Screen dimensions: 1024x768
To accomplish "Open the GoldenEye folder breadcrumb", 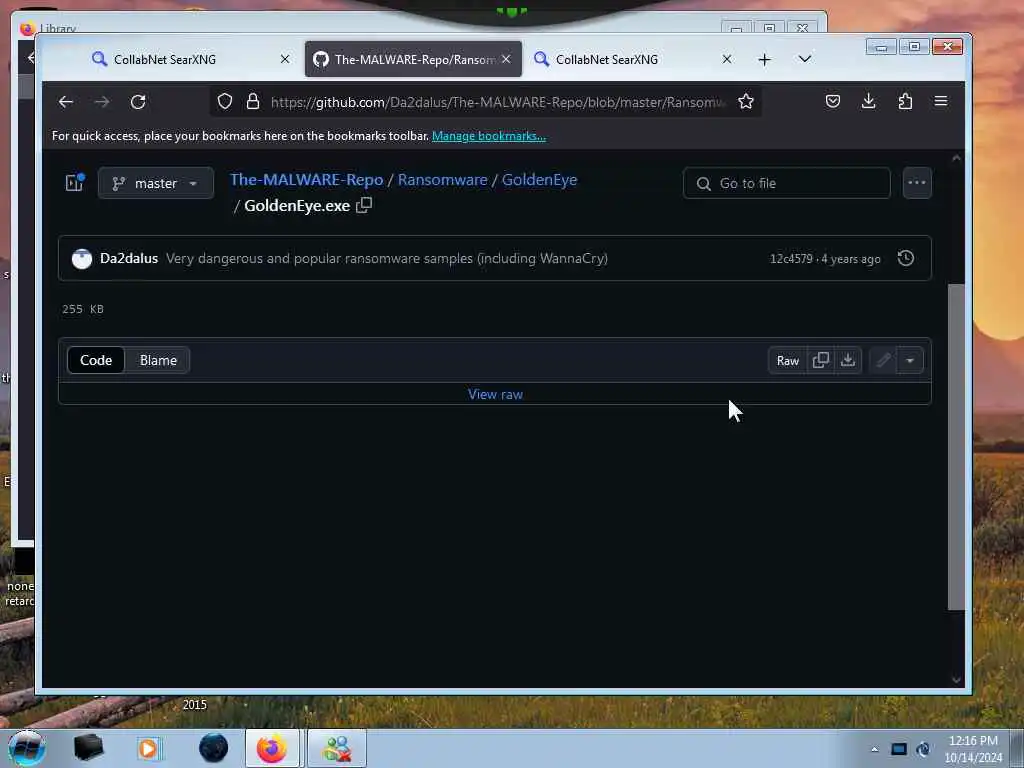I will [539, 180].
